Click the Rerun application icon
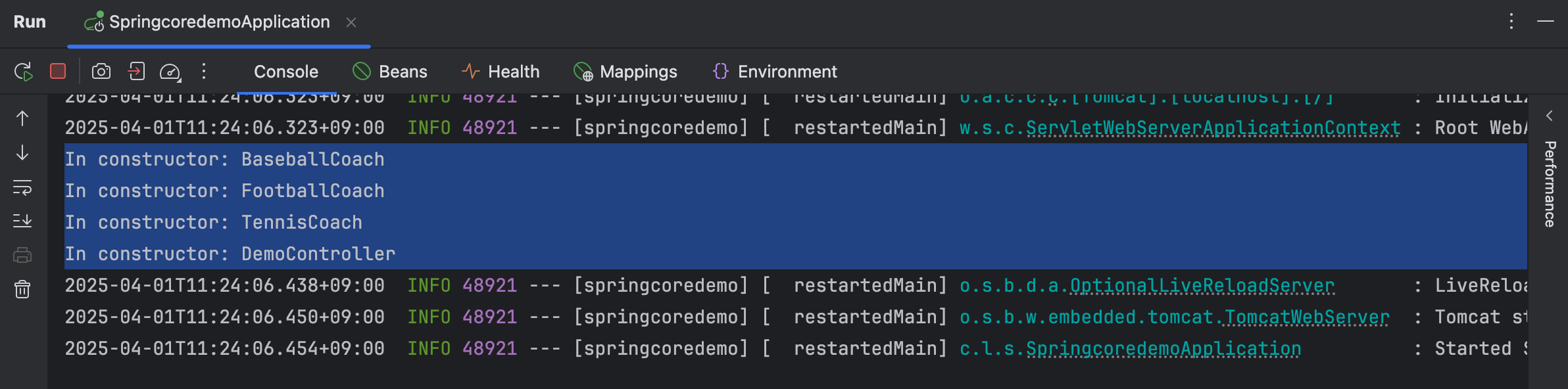 click(24, 72)
